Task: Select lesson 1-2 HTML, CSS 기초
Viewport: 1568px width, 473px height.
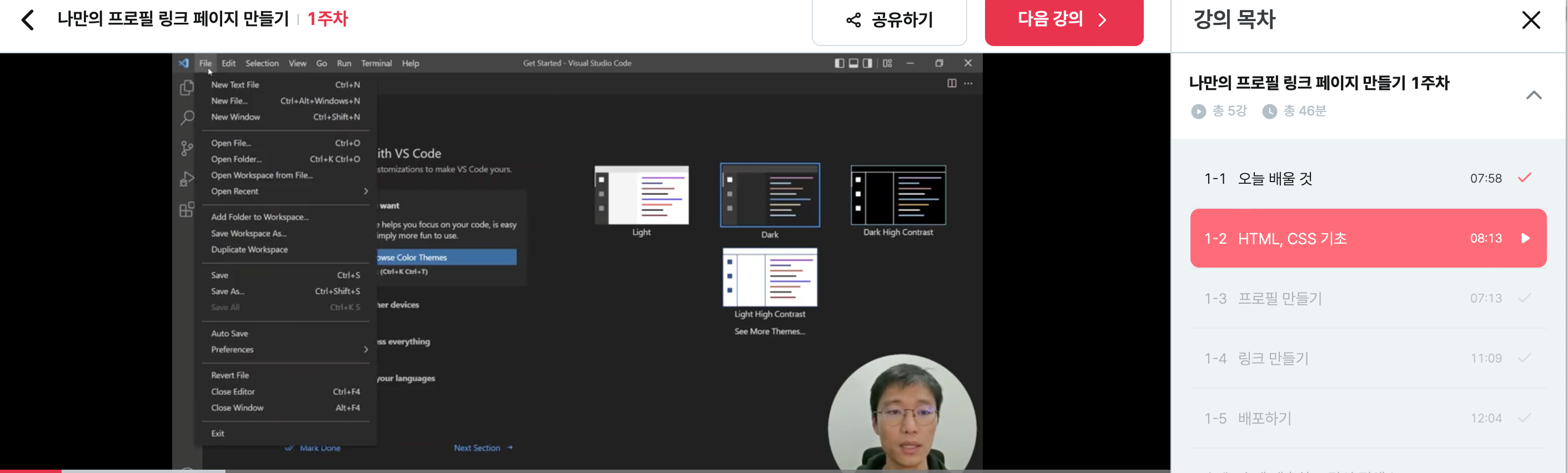Action: click(1368, 238)
